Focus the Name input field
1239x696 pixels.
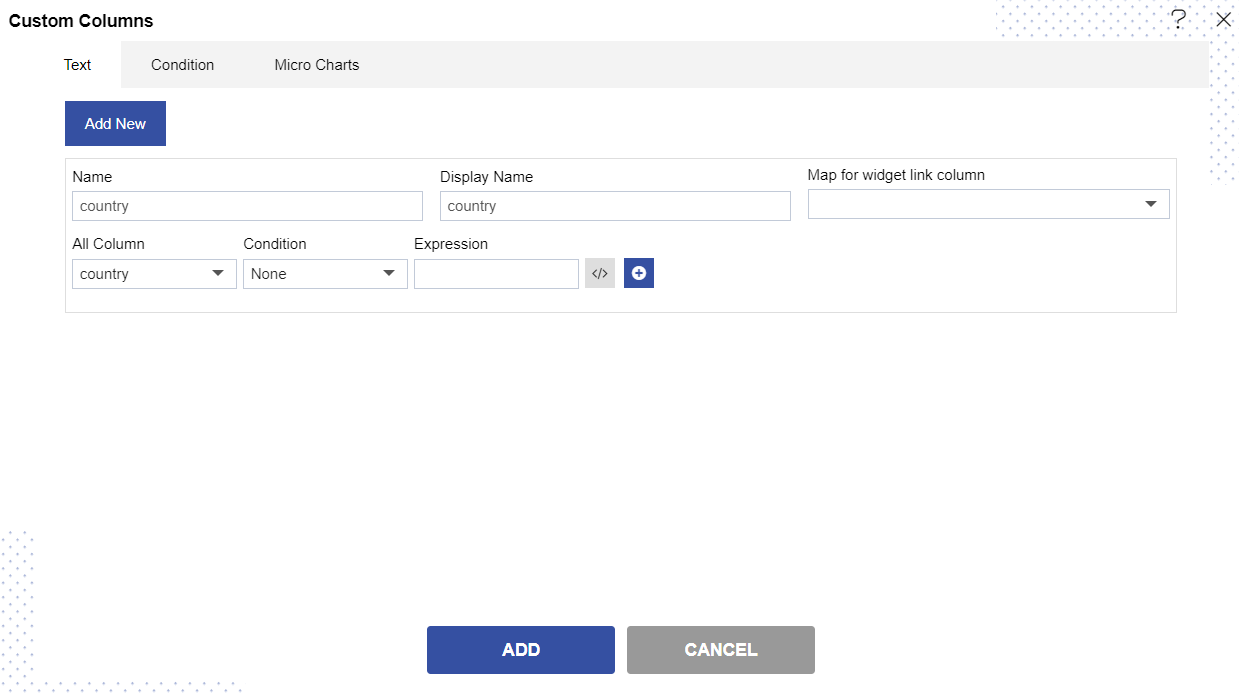[247, 206]
